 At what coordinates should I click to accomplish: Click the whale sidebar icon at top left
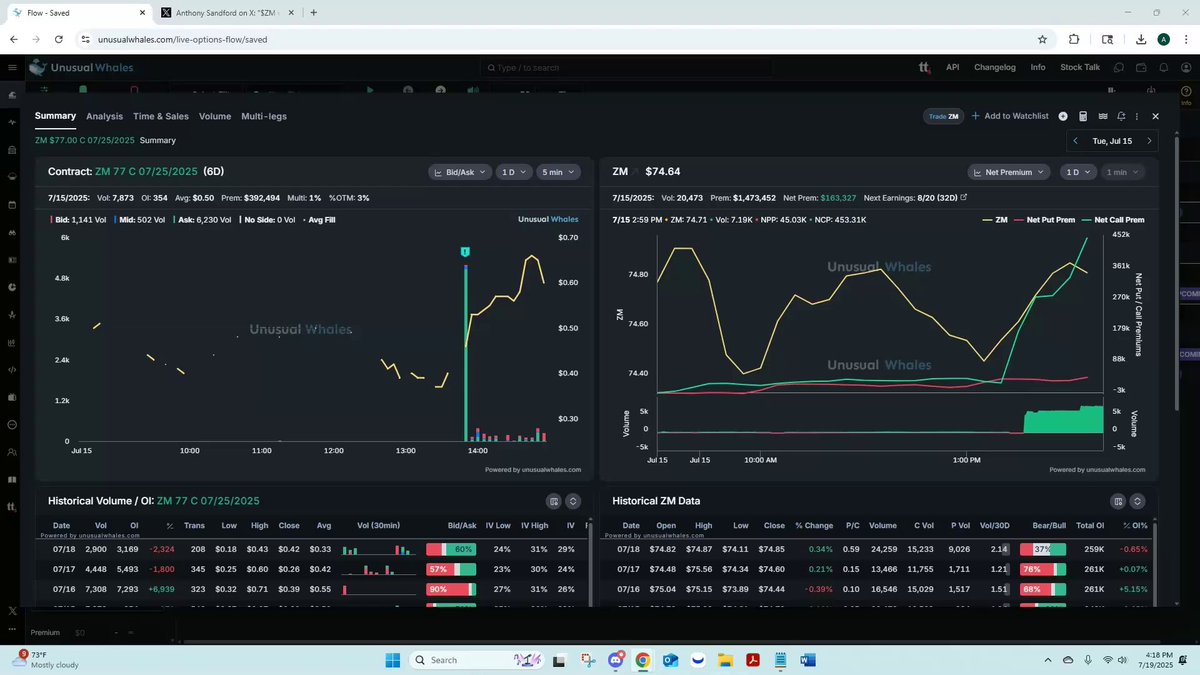point(12,96)
